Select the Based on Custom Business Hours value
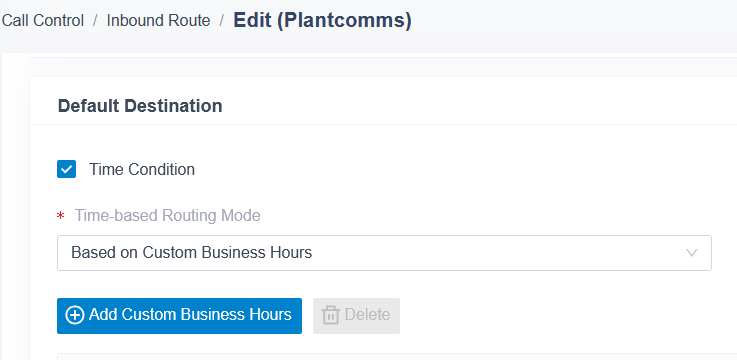737x360 pixels. coord(191,253)
